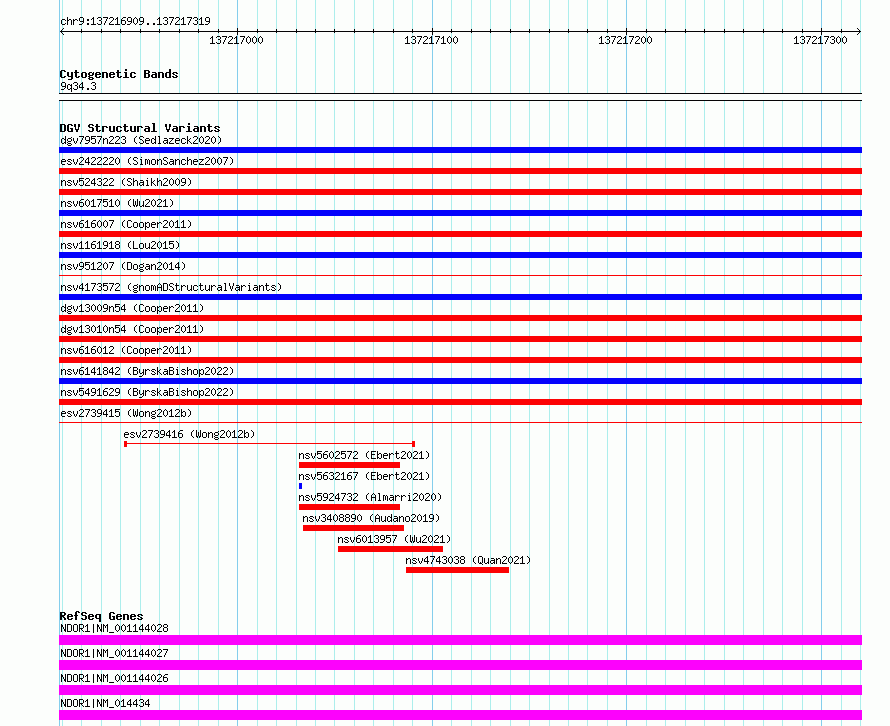Click the red bar under nsv616007
The width and height of the screenshot is (890, 726).
(460, 234)
